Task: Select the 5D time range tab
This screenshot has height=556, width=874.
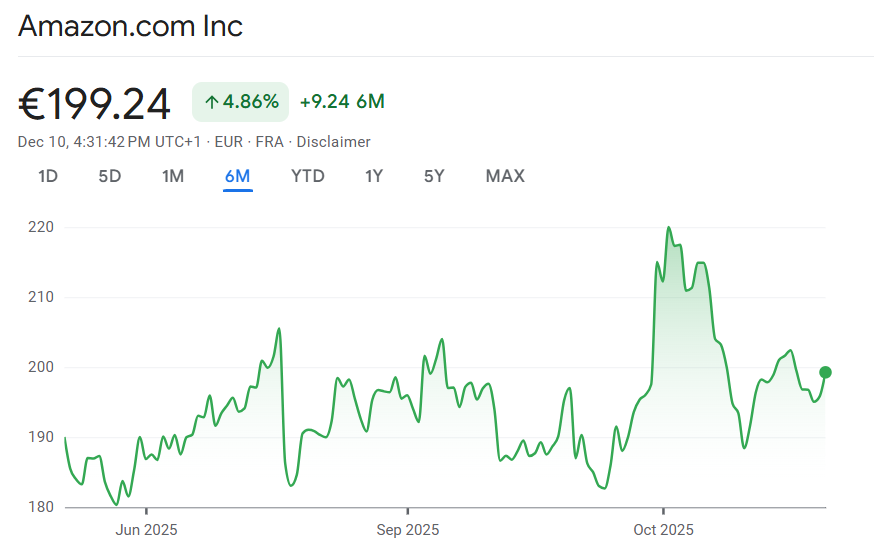Action: (x=110, y=177)
